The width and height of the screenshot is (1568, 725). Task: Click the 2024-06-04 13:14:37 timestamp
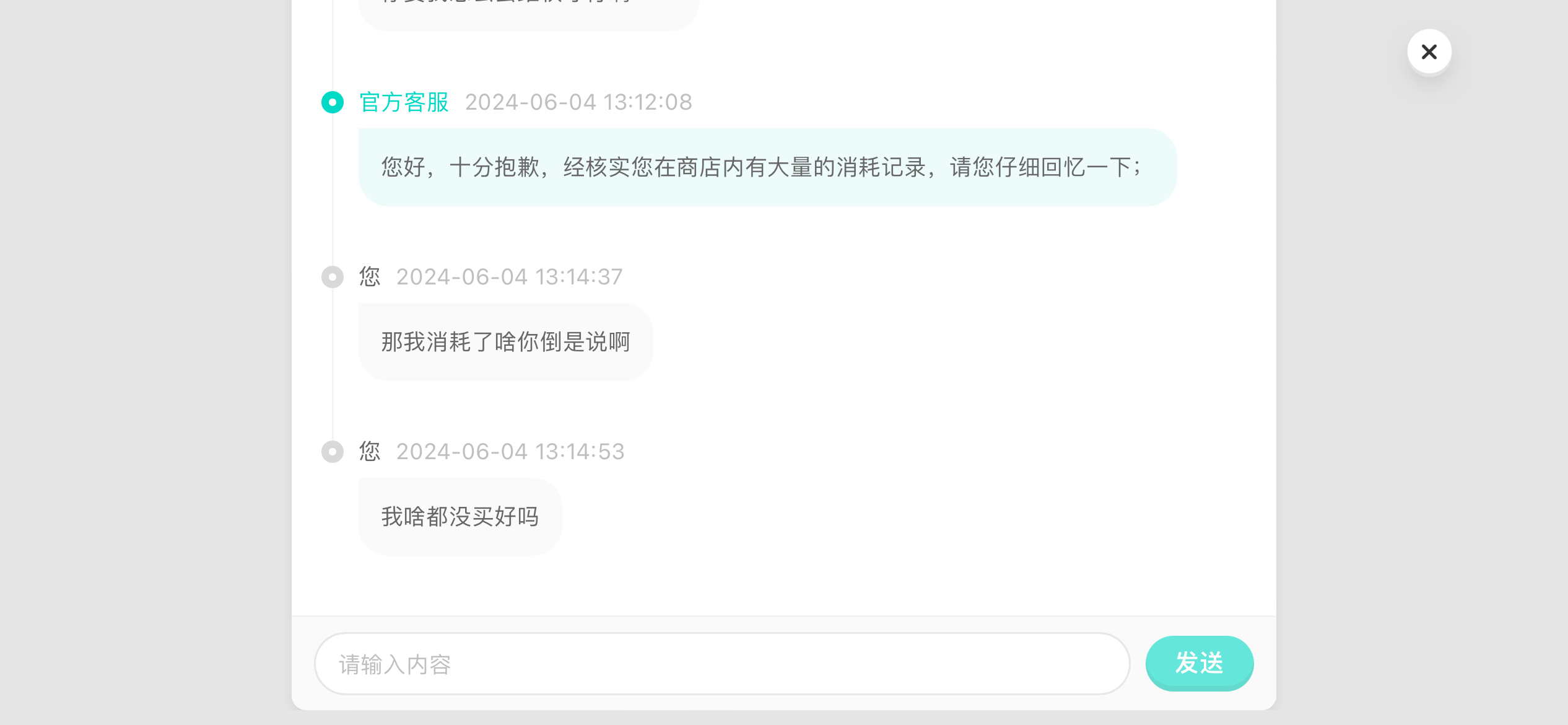pyautogui.click(x=509, y=277)
